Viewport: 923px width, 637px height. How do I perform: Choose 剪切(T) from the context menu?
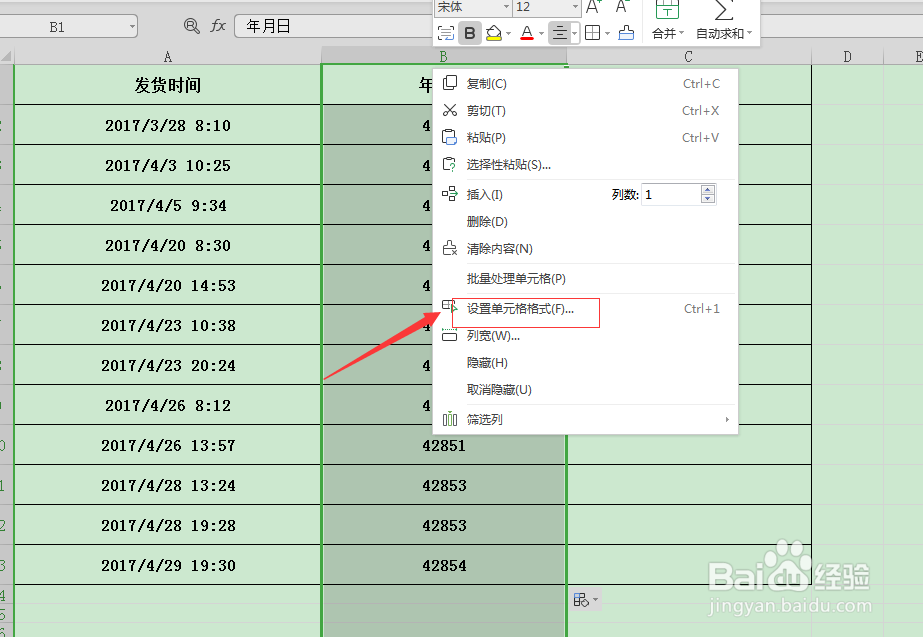coord(585,111)
